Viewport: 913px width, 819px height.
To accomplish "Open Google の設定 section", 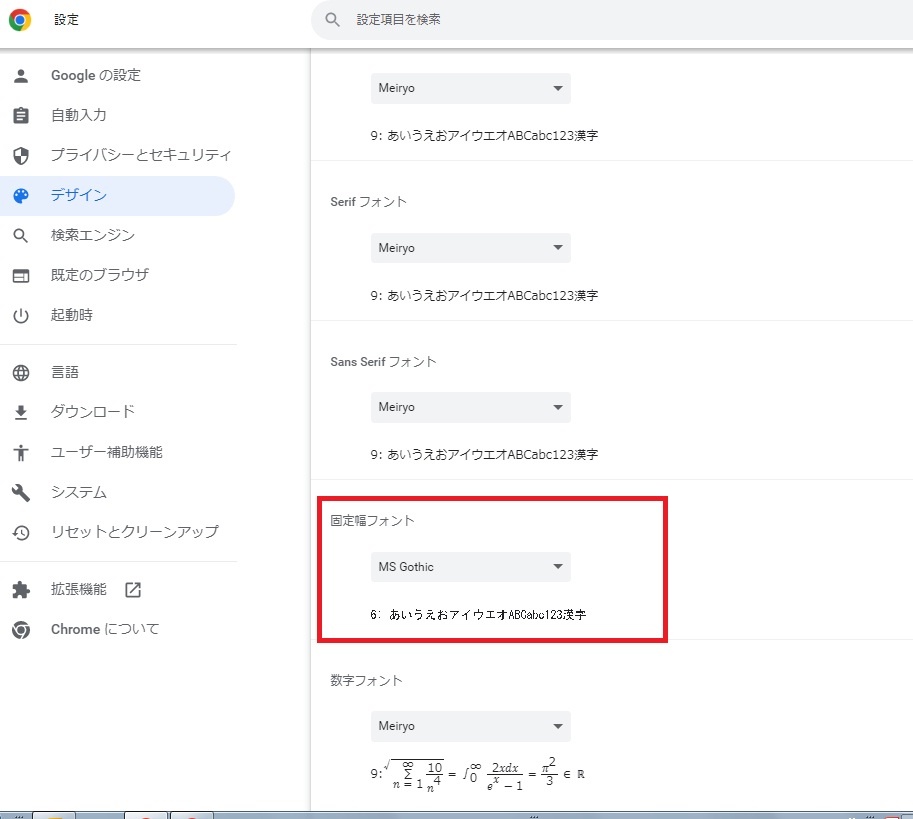I will tap(95, 76).
